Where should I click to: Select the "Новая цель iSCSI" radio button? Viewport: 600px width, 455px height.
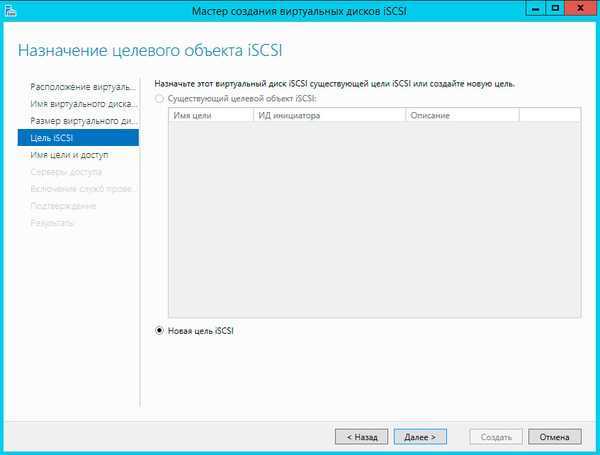[x=159, y=331]
